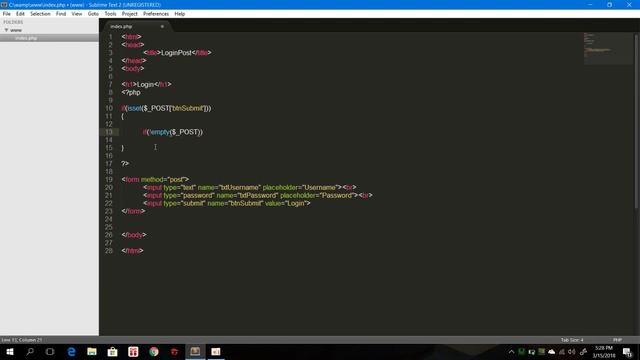
Task: Open the Edit menu
Action: click(x=20, y=14)
